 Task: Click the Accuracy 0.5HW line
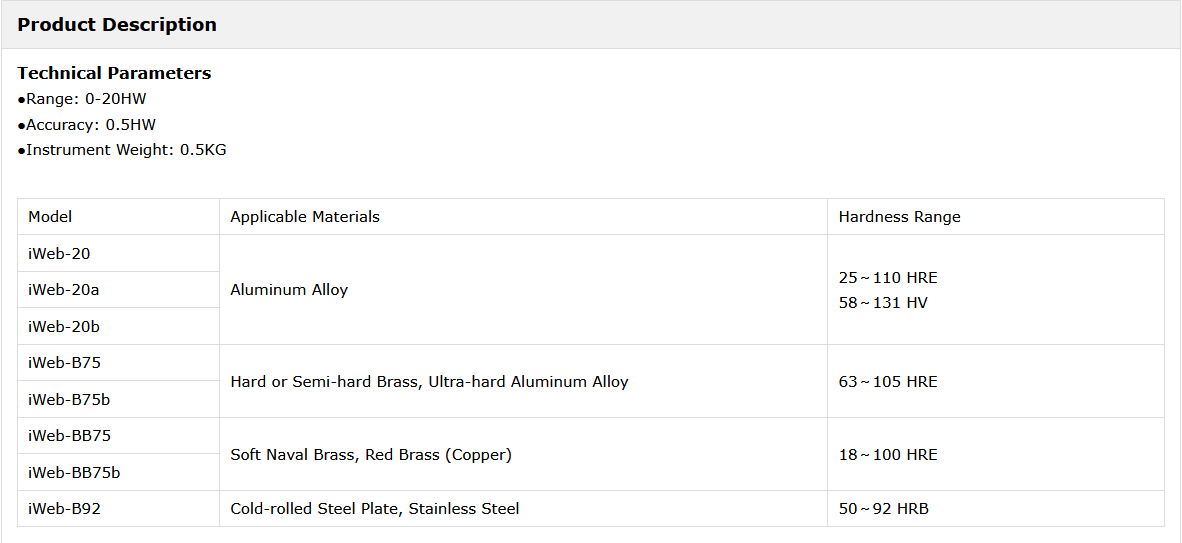pyautogui.click(x=90, y=125)
